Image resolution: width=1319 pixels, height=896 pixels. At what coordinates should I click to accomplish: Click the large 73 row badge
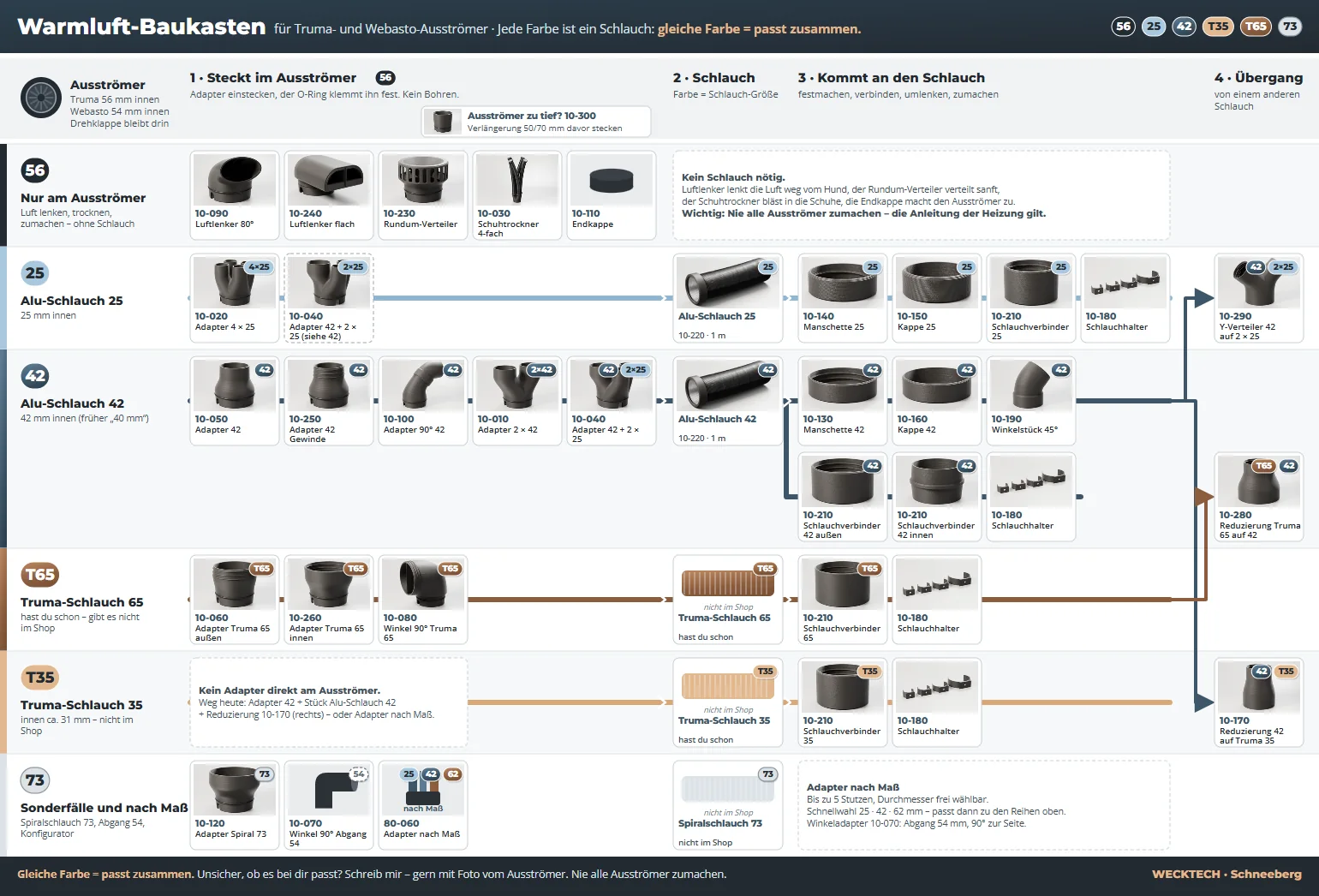coord(35,780)
